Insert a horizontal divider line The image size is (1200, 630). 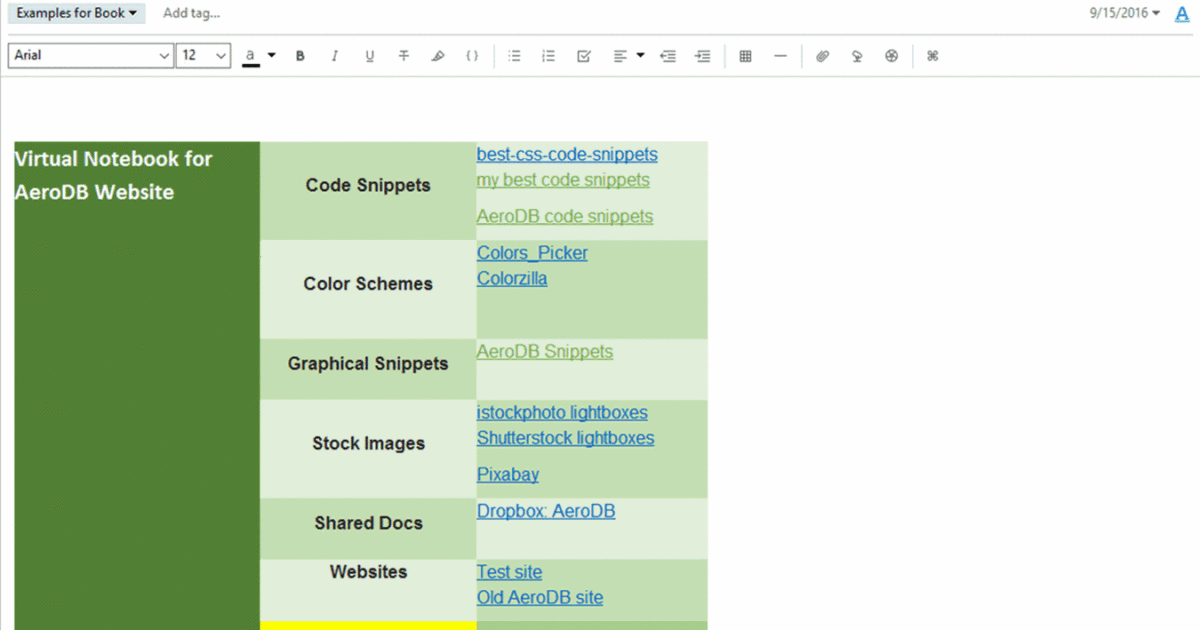pyautogui.click(x=781, y=55)
